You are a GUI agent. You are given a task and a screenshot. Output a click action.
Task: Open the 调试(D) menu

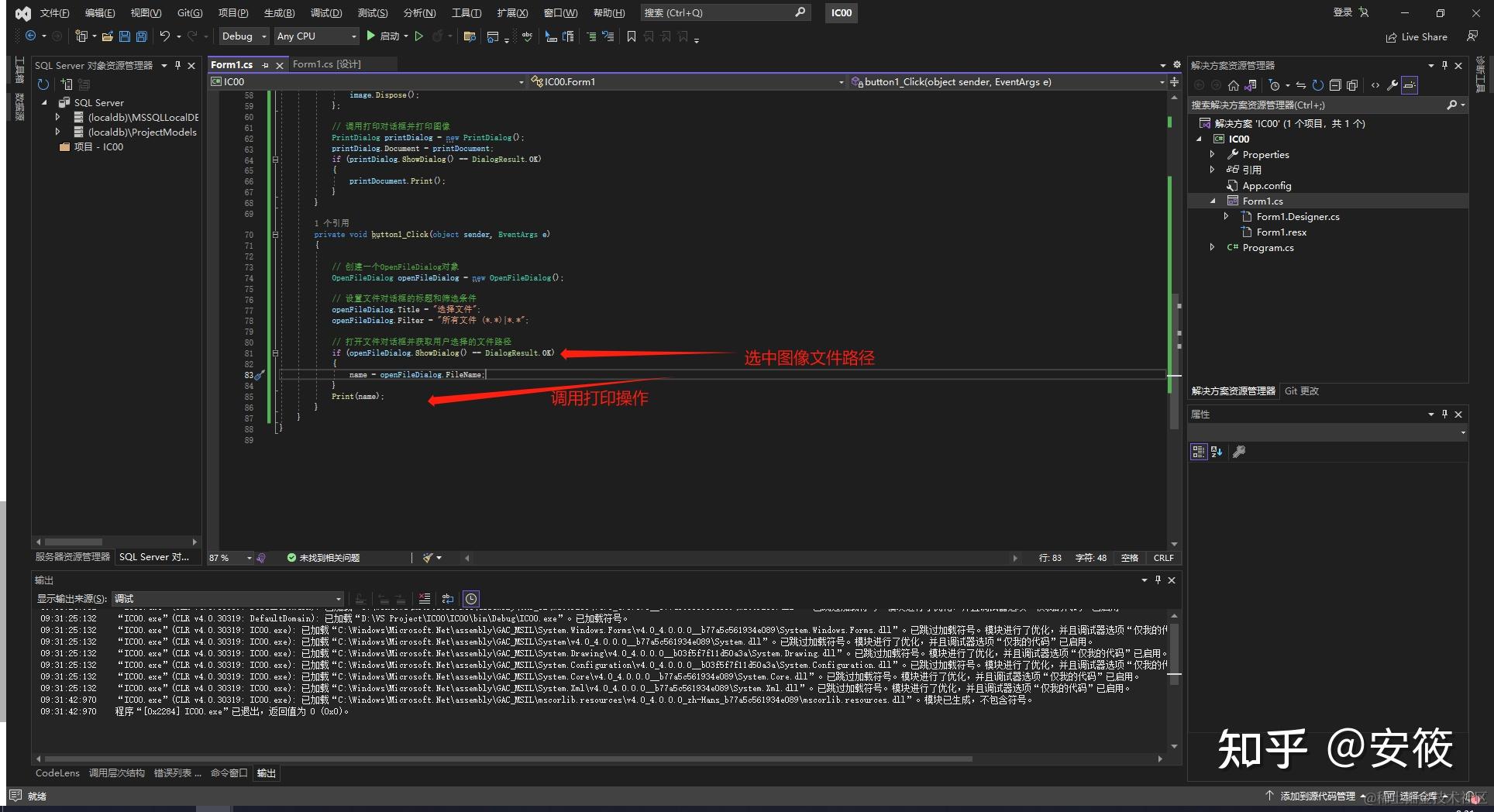click(325, 13)
